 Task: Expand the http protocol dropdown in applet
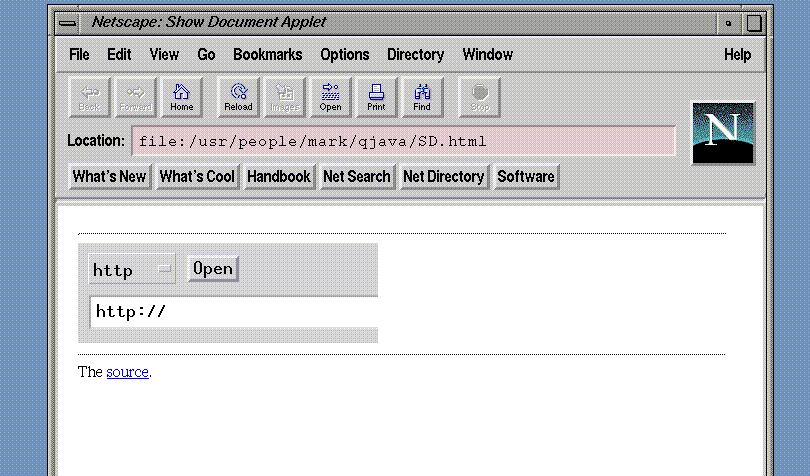(132, 269)
